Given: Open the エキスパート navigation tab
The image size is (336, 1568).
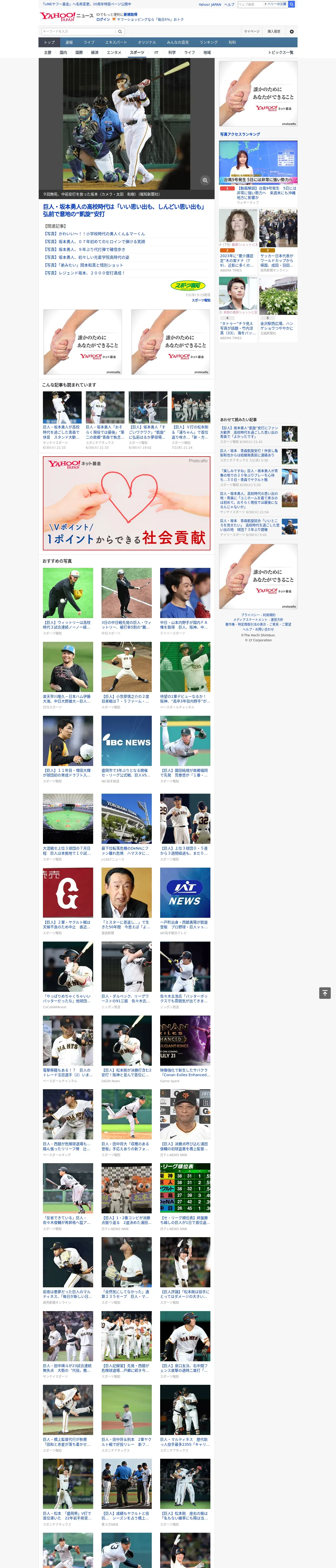Looking at the screenshot, I should click(x=116, y=43).
